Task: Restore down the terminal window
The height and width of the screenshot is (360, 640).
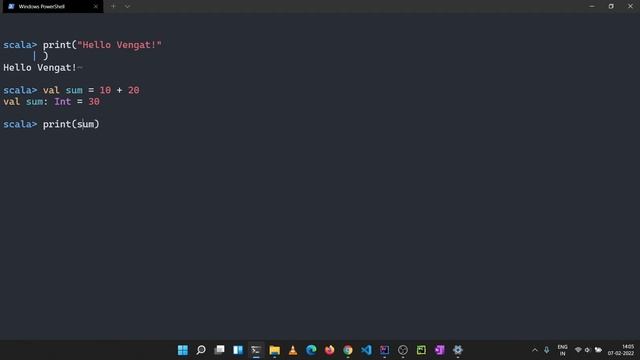Action: pos(611,7)
